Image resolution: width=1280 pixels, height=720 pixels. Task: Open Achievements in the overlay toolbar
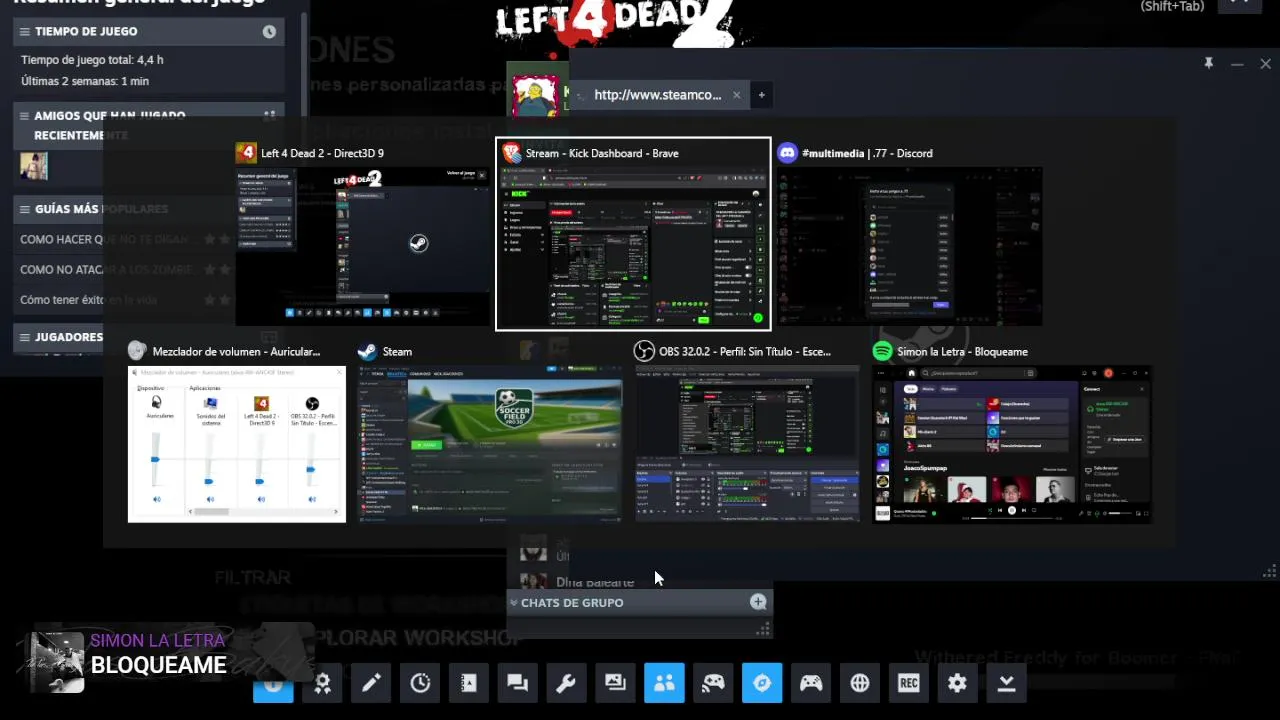tap(322, 683)
